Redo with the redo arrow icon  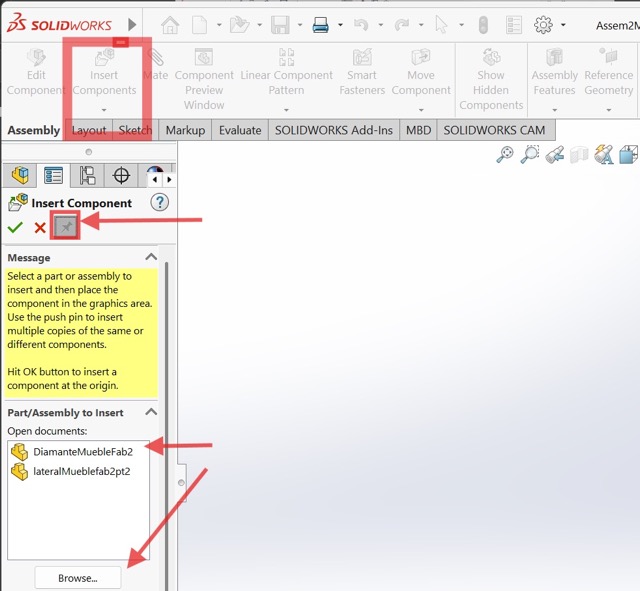tap(402, 25)
